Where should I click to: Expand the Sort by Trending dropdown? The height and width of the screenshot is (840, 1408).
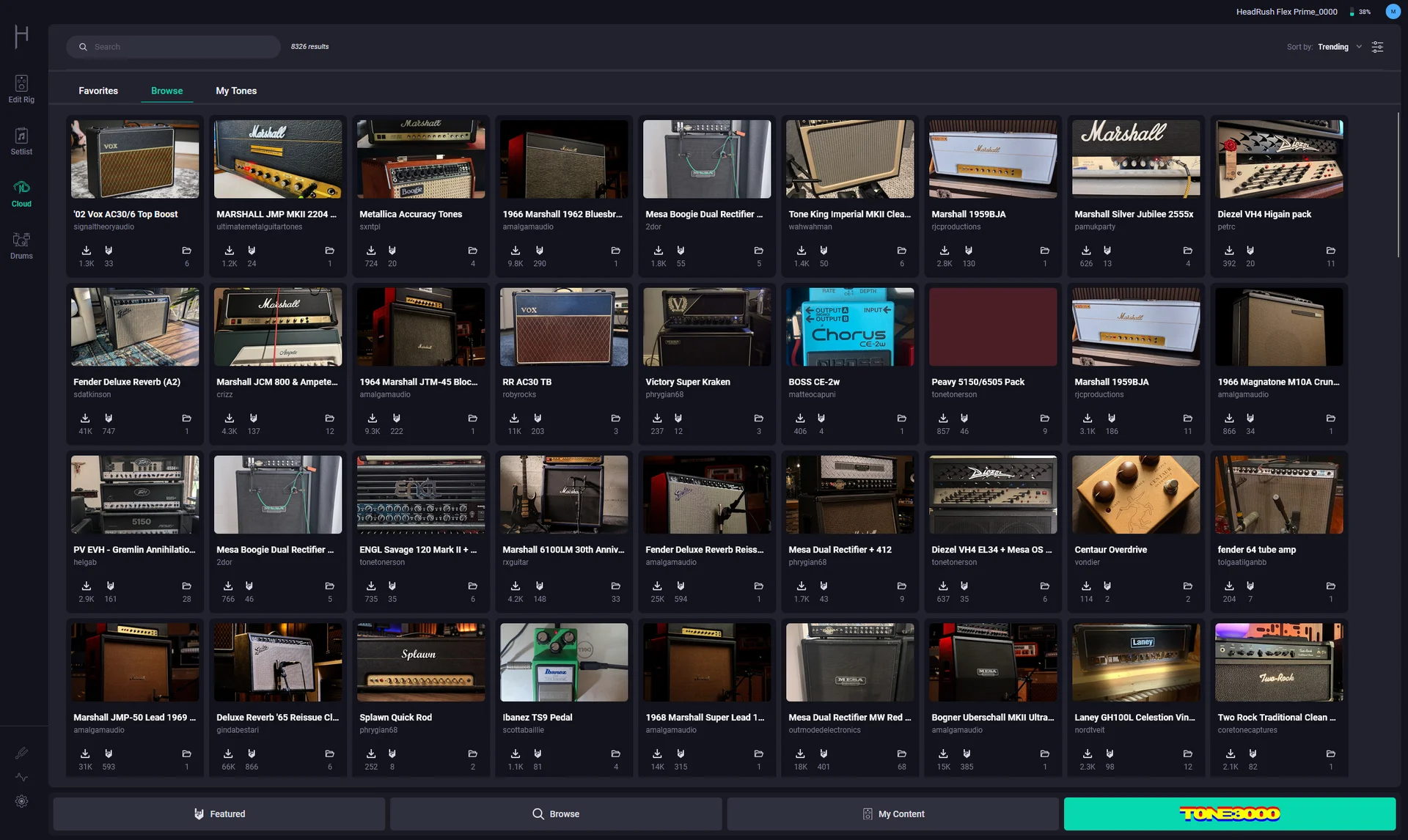[1339, 47]
